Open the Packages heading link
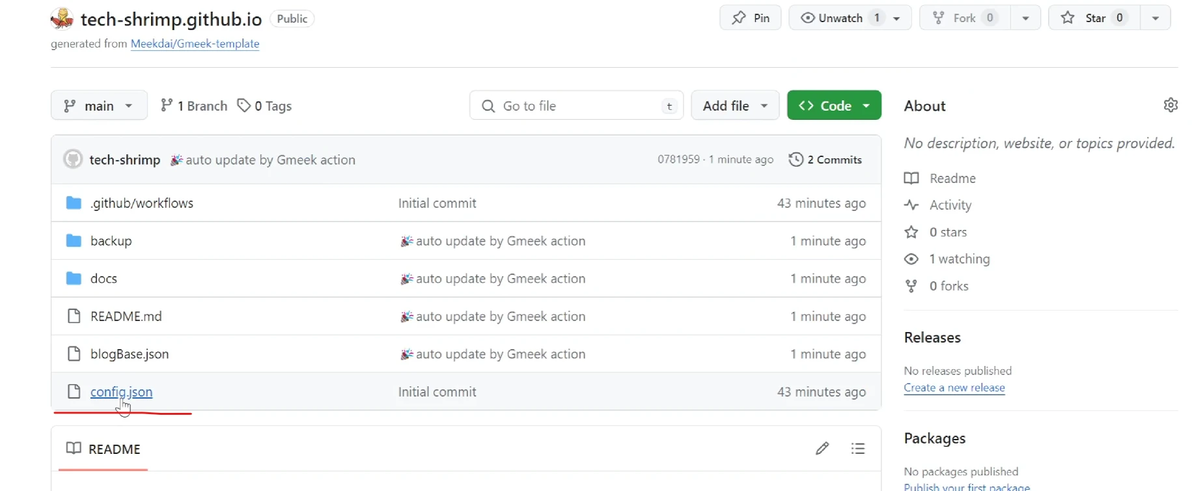Image resolution: width=1192 pixels, height=491 pixels. [934, 438]
